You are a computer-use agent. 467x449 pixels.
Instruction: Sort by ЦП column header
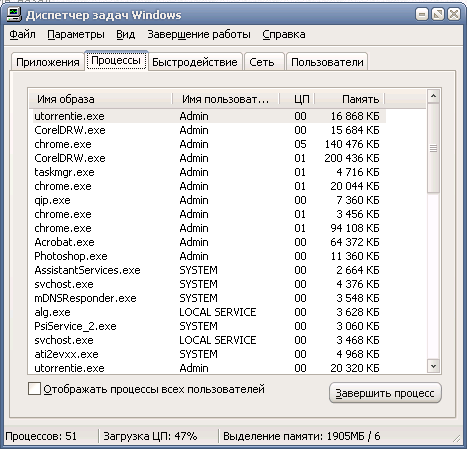297,99
